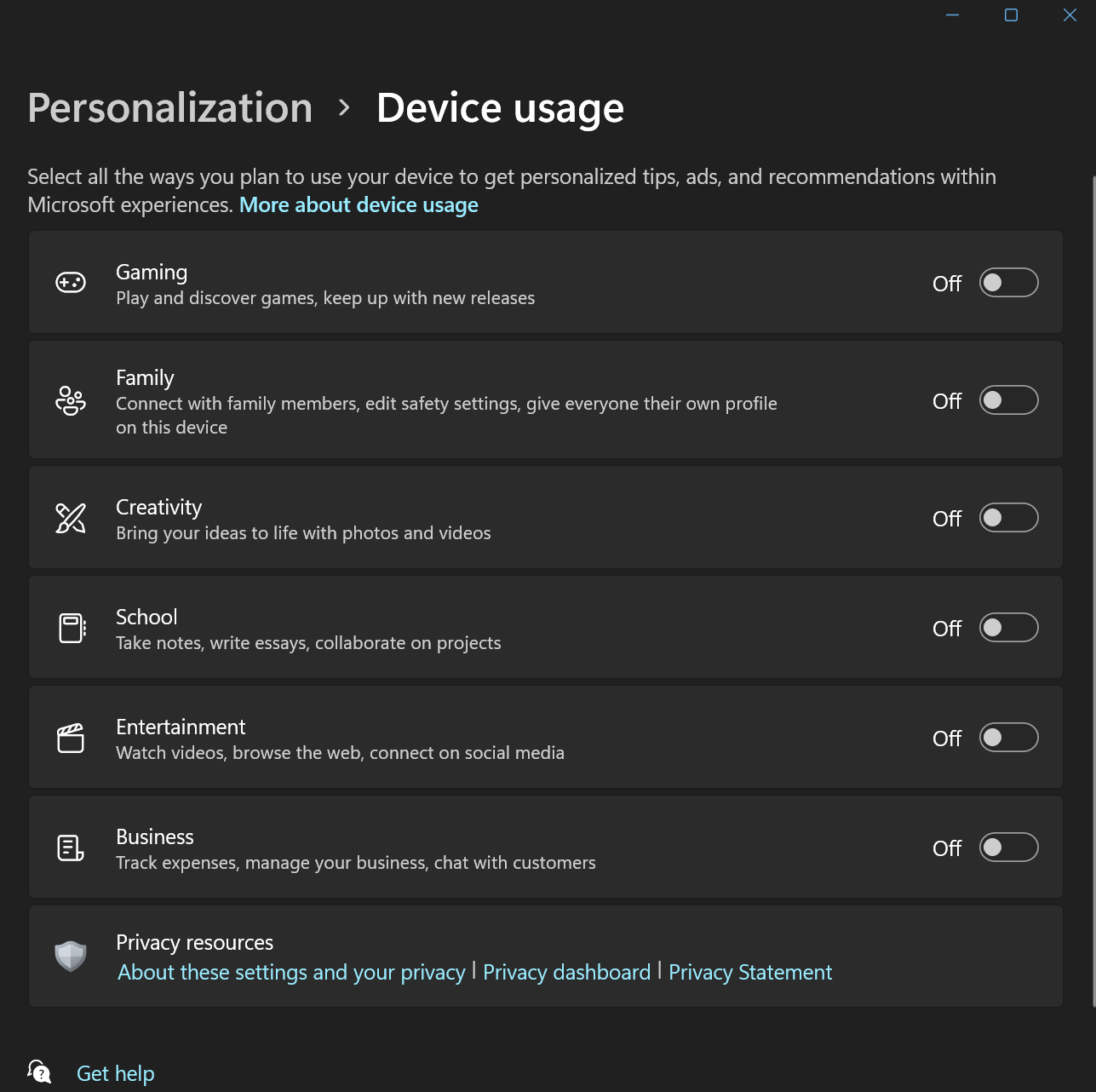Open About these settings and your privacy

click(291, 972)
